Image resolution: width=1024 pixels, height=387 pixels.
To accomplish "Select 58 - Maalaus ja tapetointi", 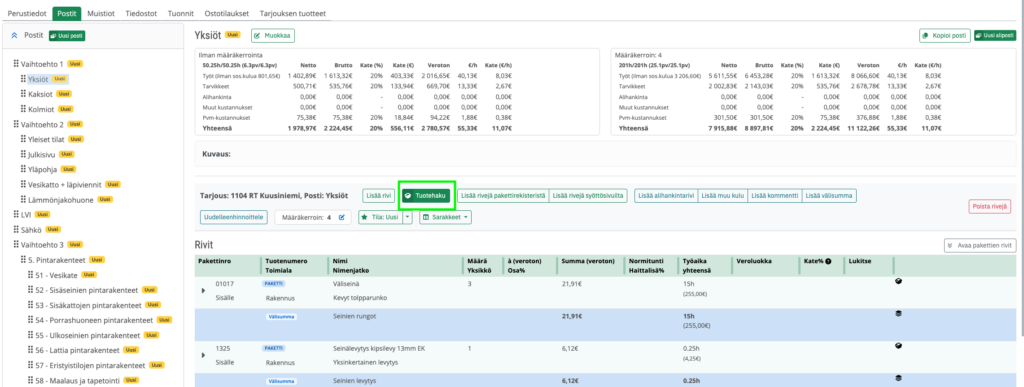I will (x=78, y=380).
